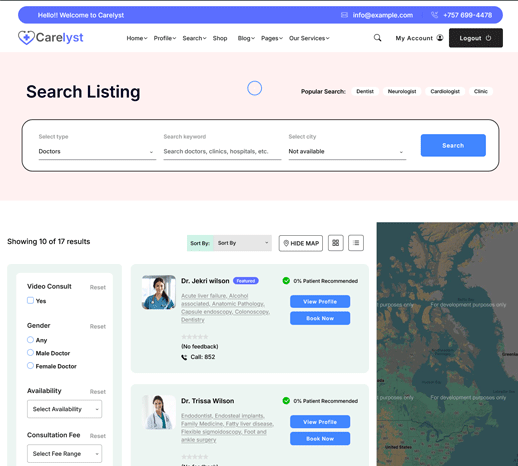
Task: Click the Neurologist popular search tag
Action: point(402,91)
